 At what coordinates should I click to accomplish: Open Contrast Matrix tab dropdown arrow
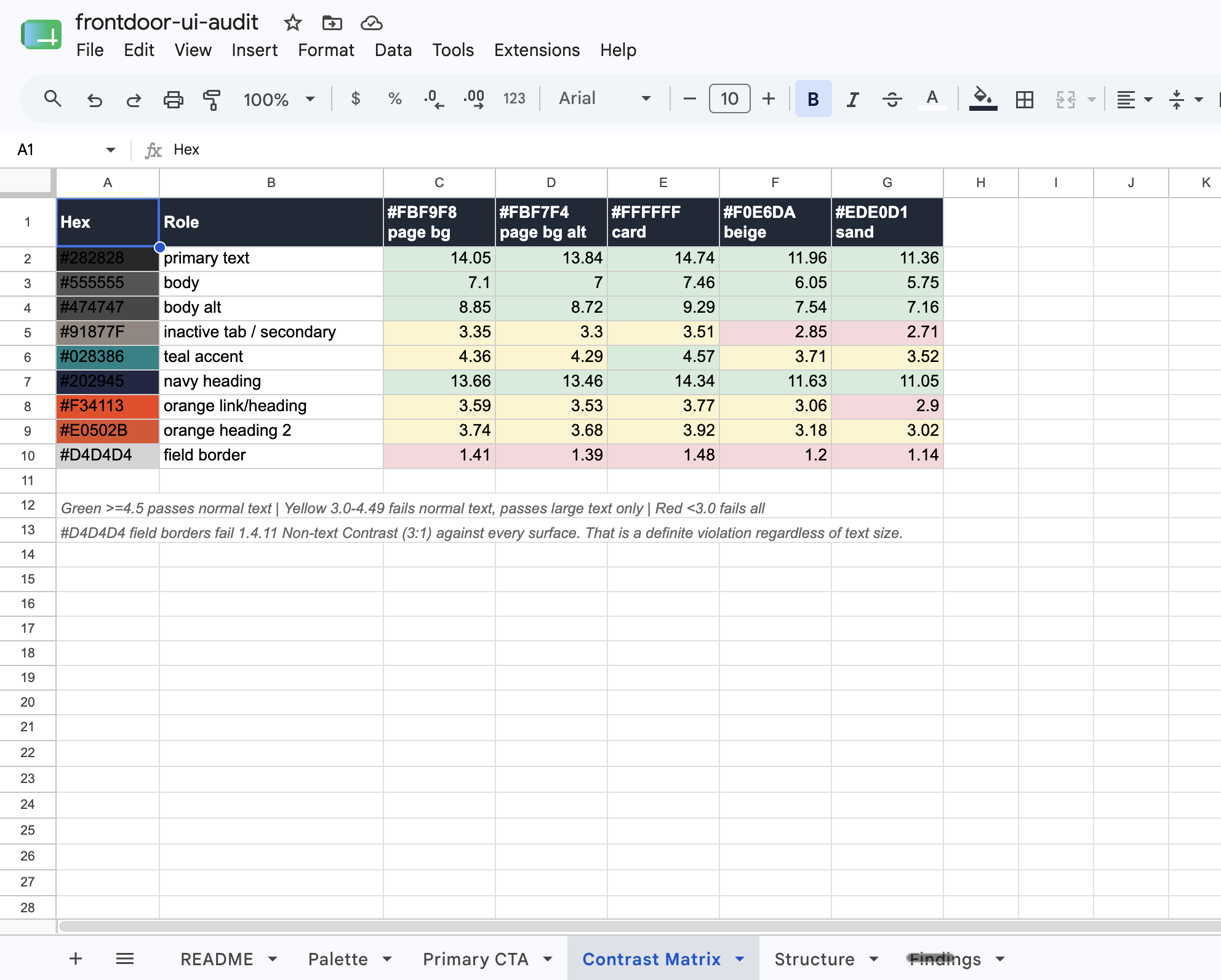[740, 959]
